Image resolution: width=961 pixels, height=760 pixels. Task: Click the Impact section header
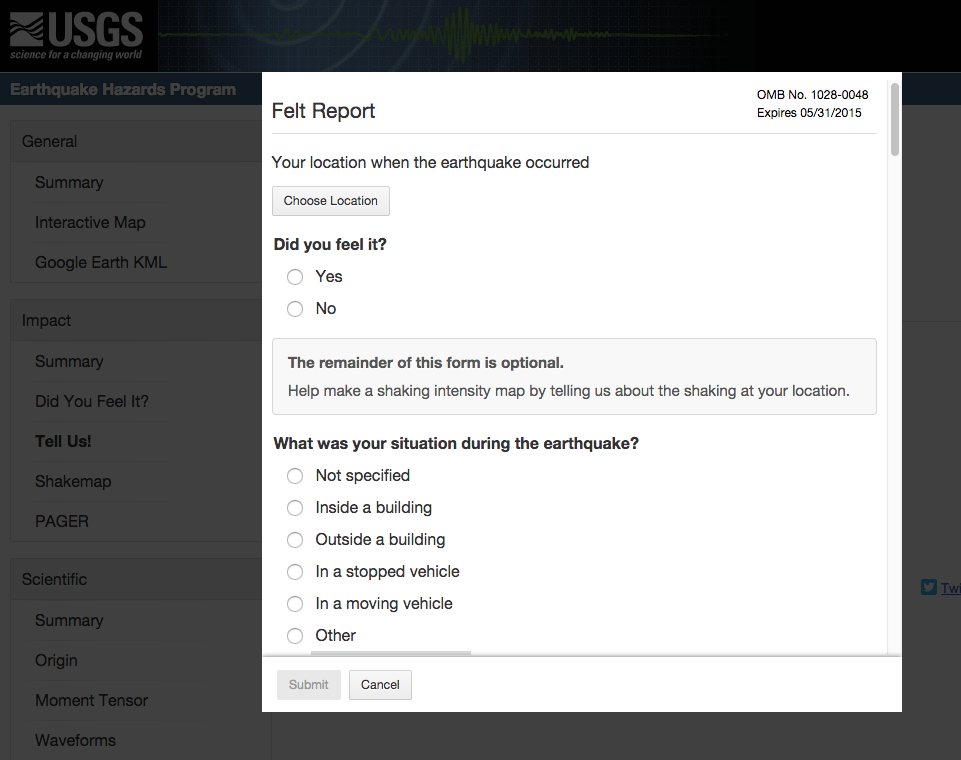[x=47, y=321]
